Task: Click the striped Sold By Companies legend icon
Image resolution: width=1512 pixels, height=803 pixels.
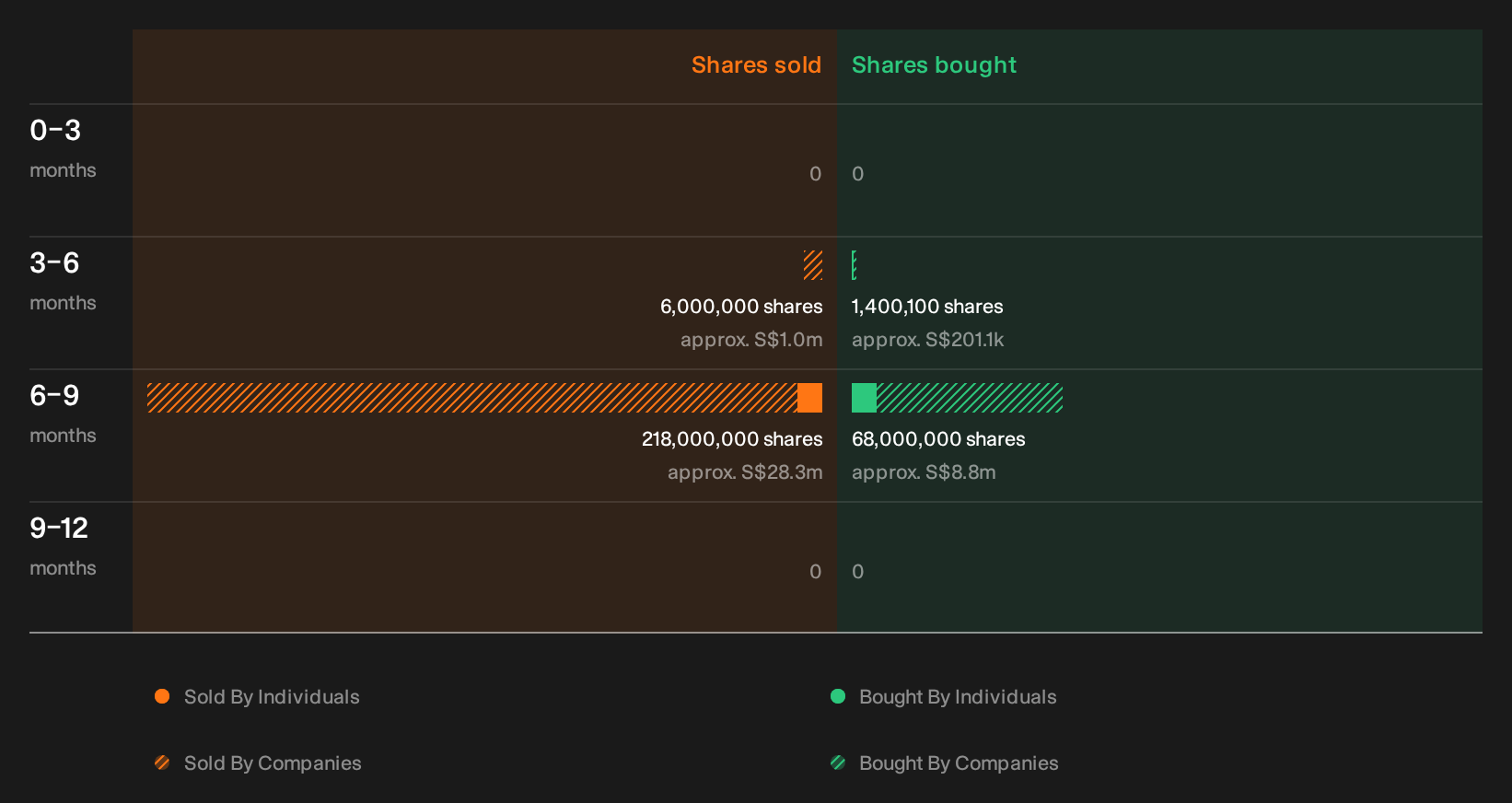Action: (x=162, y=762)
